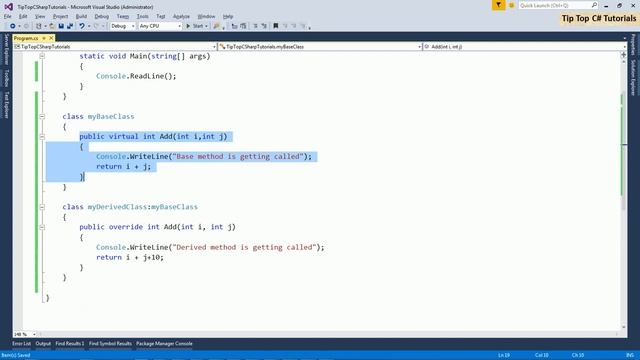Save the current file with Save icon
Image resolution: width=640 pixels, height=360 pixels.
61,26
